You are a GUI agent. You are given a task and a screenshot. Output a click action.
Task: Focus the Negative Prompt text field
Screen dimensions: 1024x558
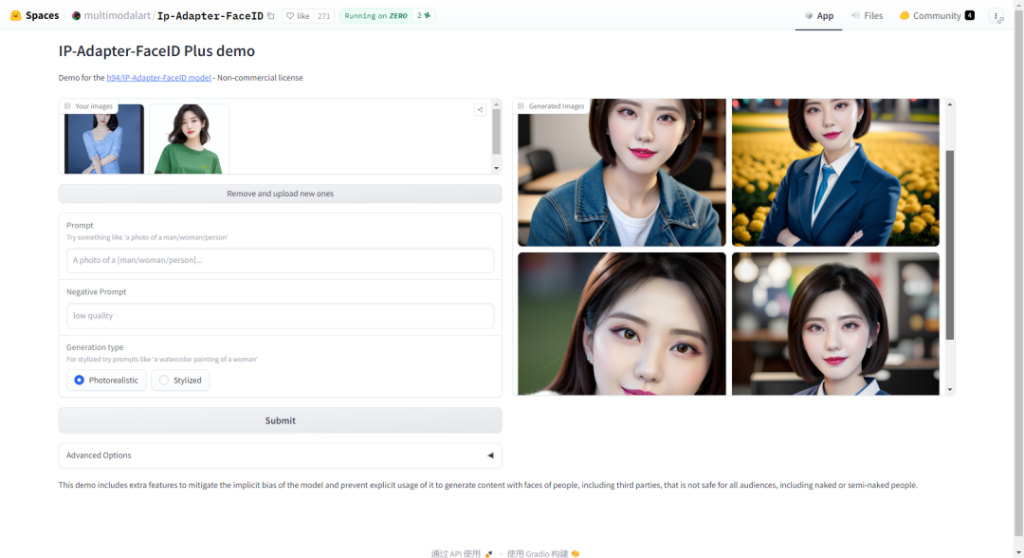point(280,316)
